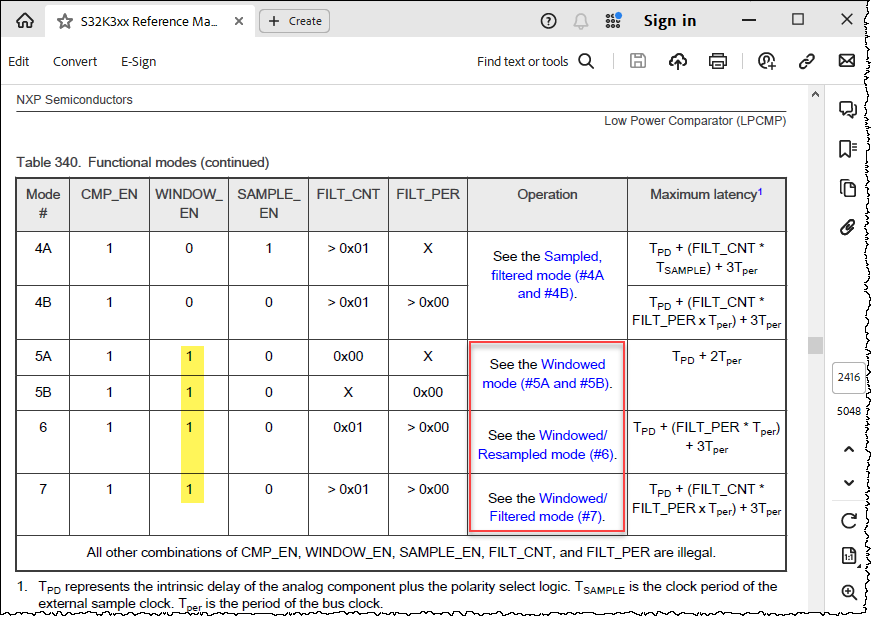Open Find text or tools search
The image size is (872, 618).
coord(586,61)
